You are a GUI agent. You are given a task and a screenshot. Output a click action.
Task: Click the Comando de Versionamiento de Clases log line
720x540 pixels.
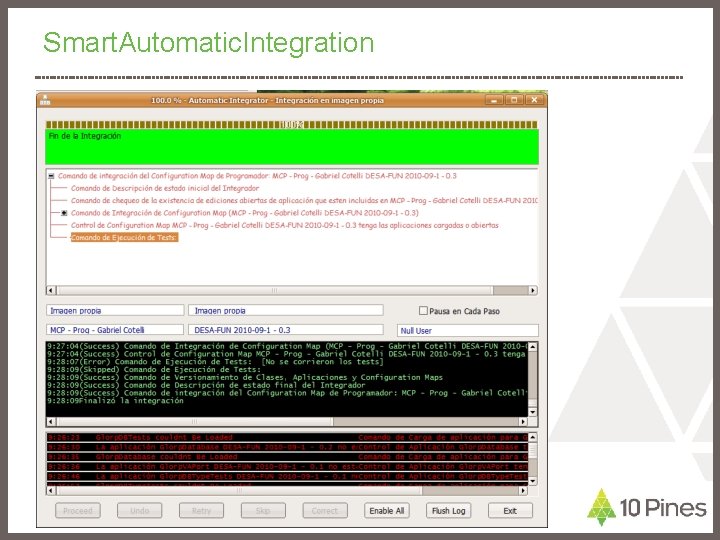(x=245, y=377)
